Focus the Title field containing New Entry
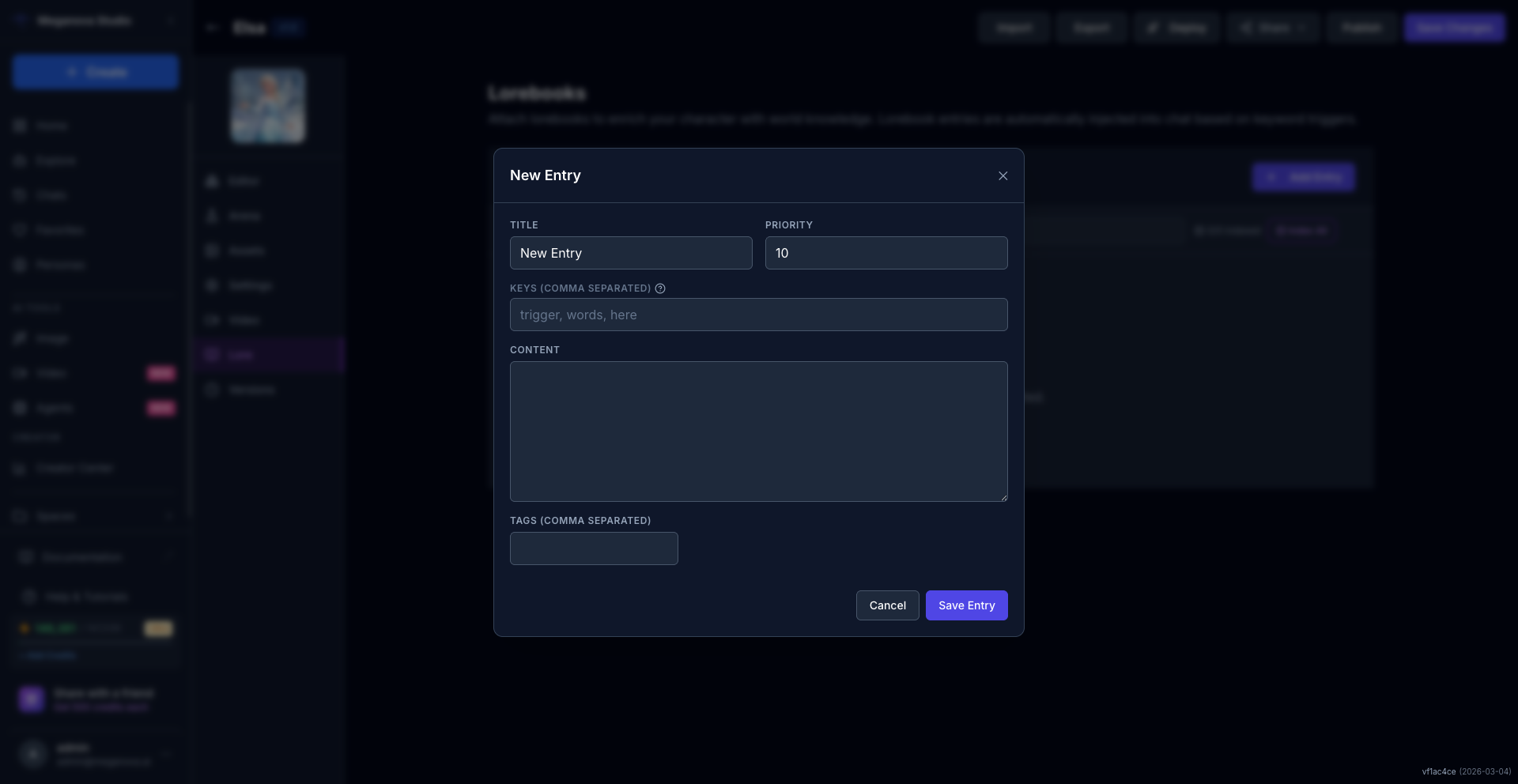This screenshot has width=1518, height=784. pyautogui.click(x=630, y=253)
